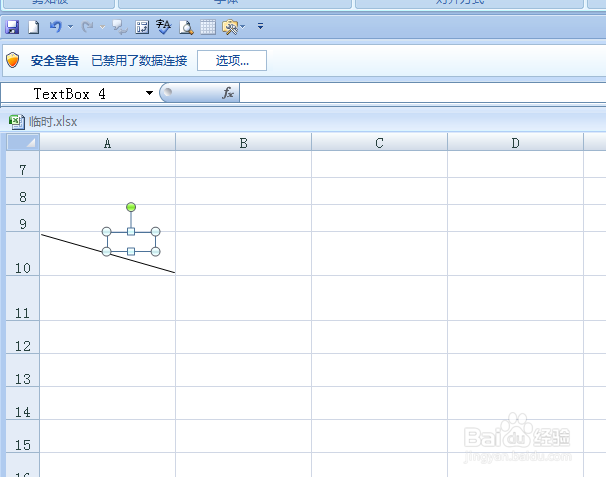Image resolution: width=606 pixels, height=477 pixels.
Task: Undo the last action
Action: point(56,27)
